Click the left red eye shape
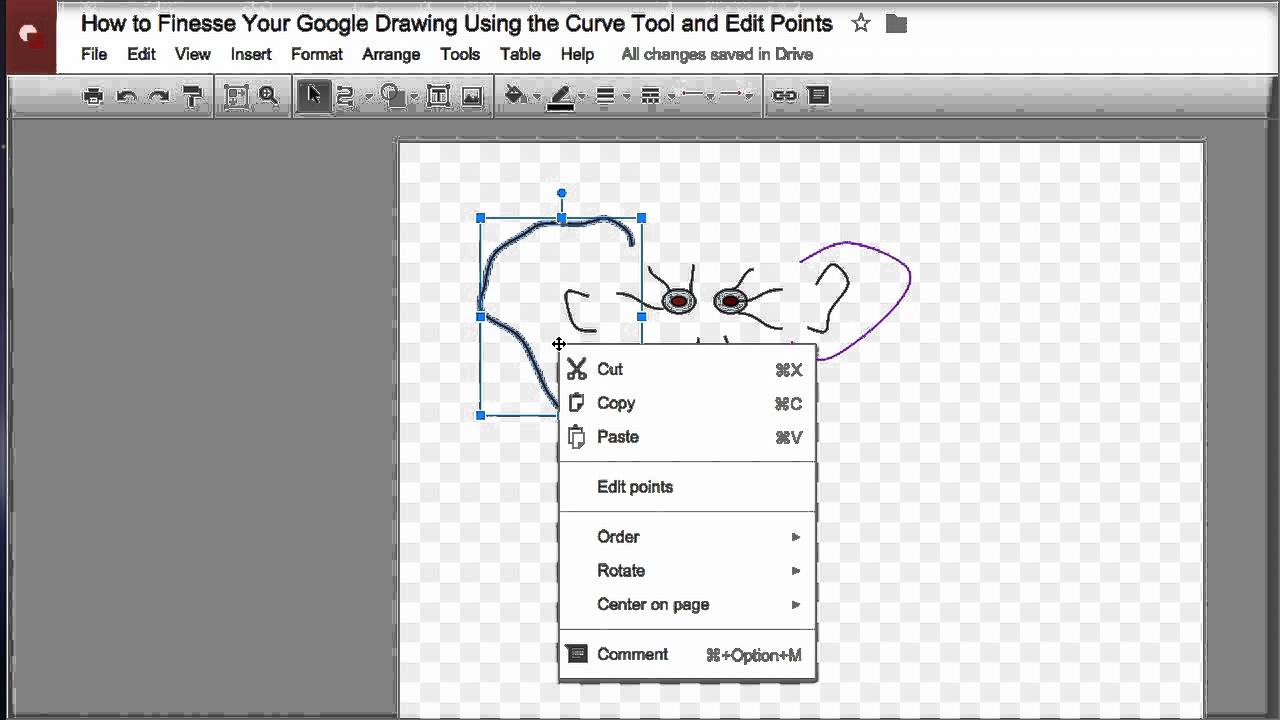This screenshot has width=1280, height=720. (x=679, y=301)
